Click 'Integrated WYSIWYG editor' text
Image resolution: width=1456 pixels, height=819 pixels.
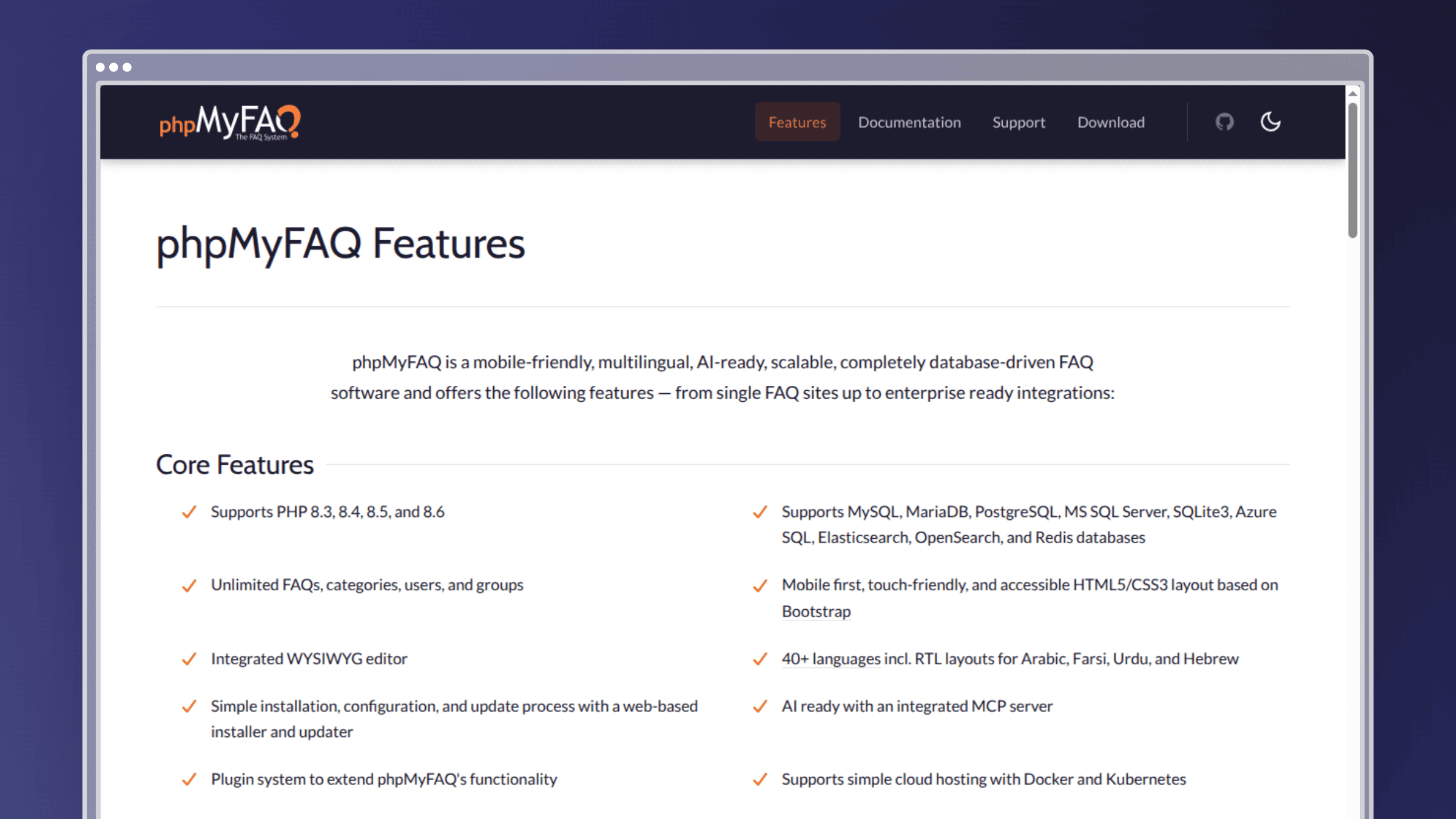click(x=309, y=658)
